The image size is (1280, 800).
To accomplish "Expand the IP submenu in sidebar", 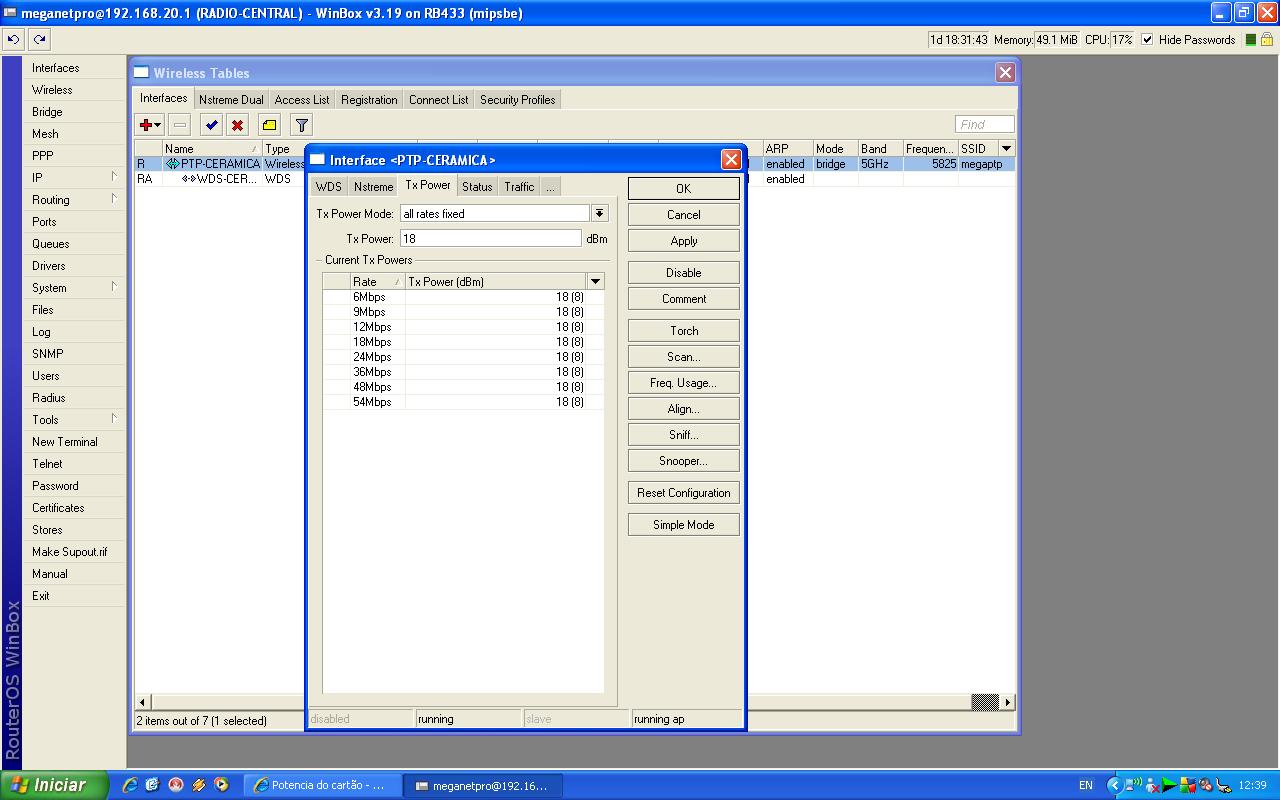I will 114,177.
